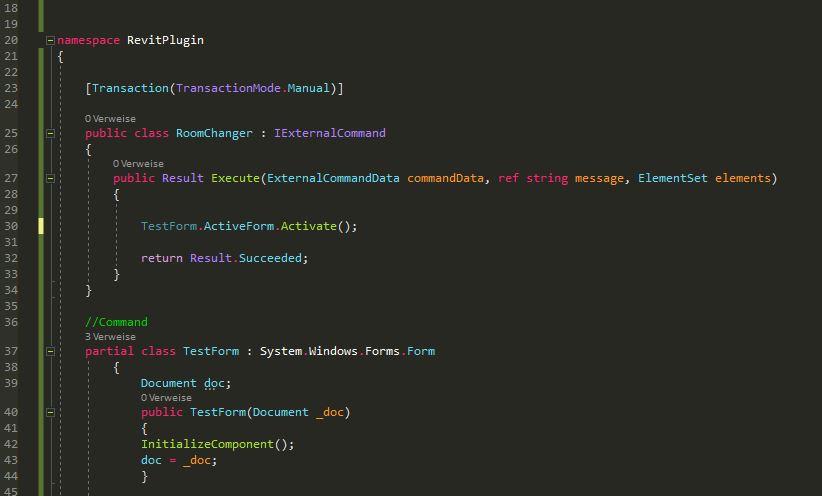Viewport: 822px width, 496px height.
Task: Click ActiveForm on line 30
Action: tap(239, 227)
